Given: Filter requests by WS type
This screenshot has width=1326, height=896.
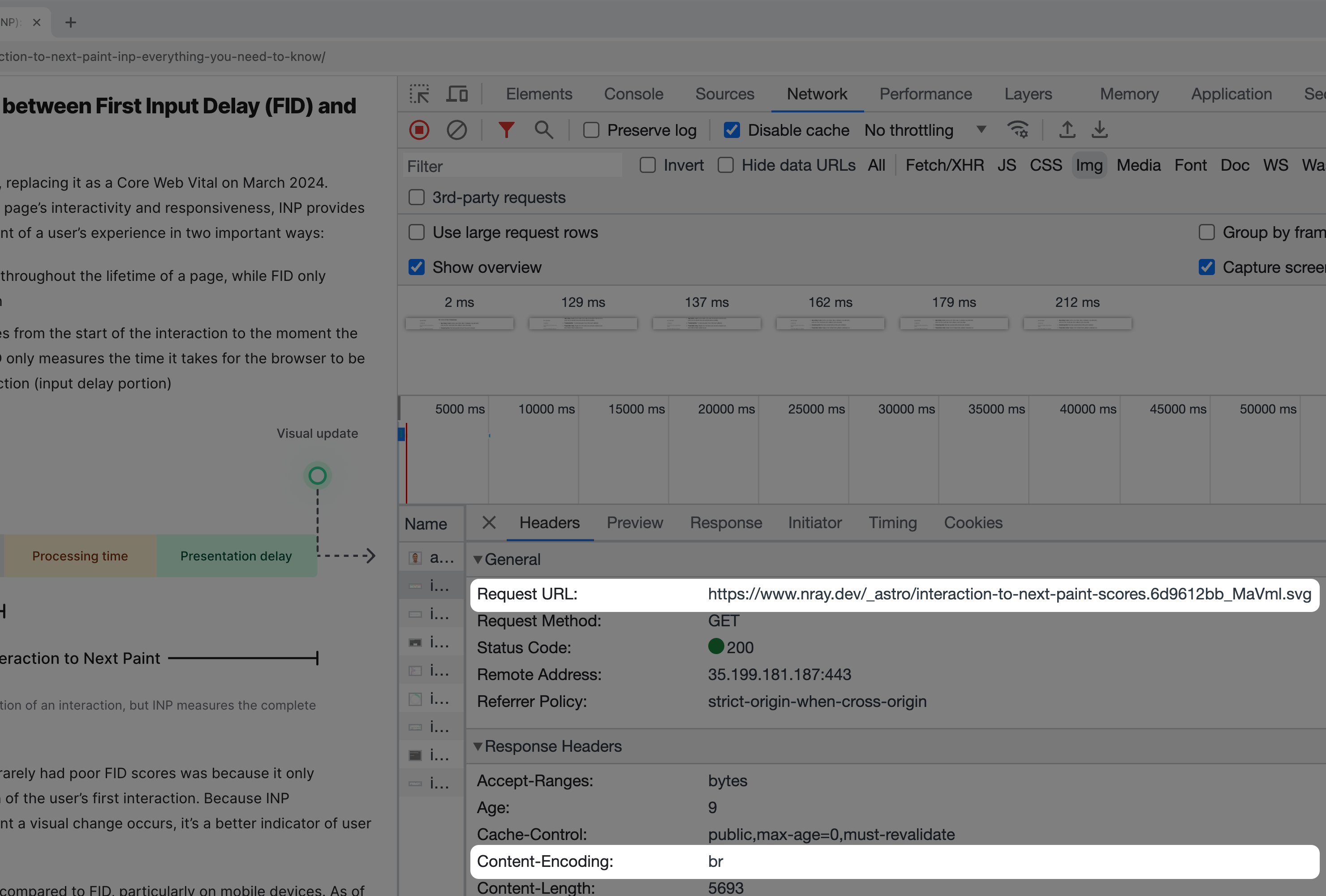Looking at the screenshot, I should click(1275, 165).
